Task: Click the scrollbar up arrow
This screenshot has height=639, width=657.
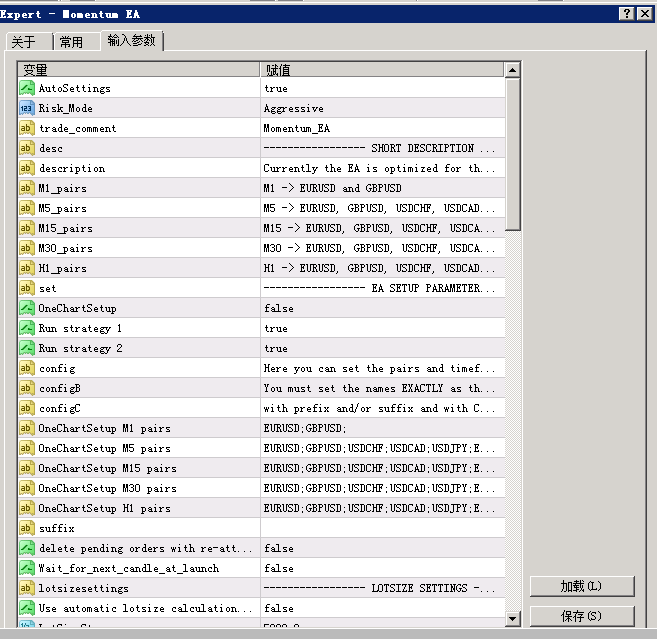Action: [512, 70]
